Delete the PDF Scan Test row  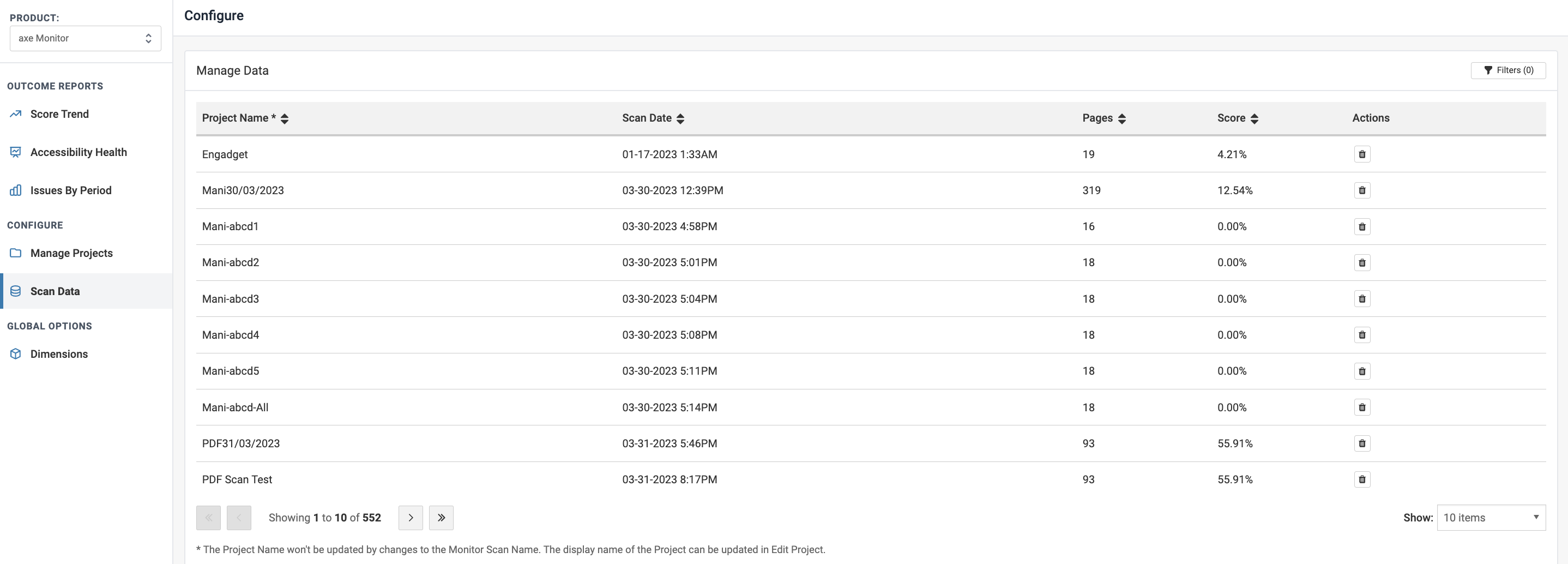pyautogui.click(x=1362, y=480)
